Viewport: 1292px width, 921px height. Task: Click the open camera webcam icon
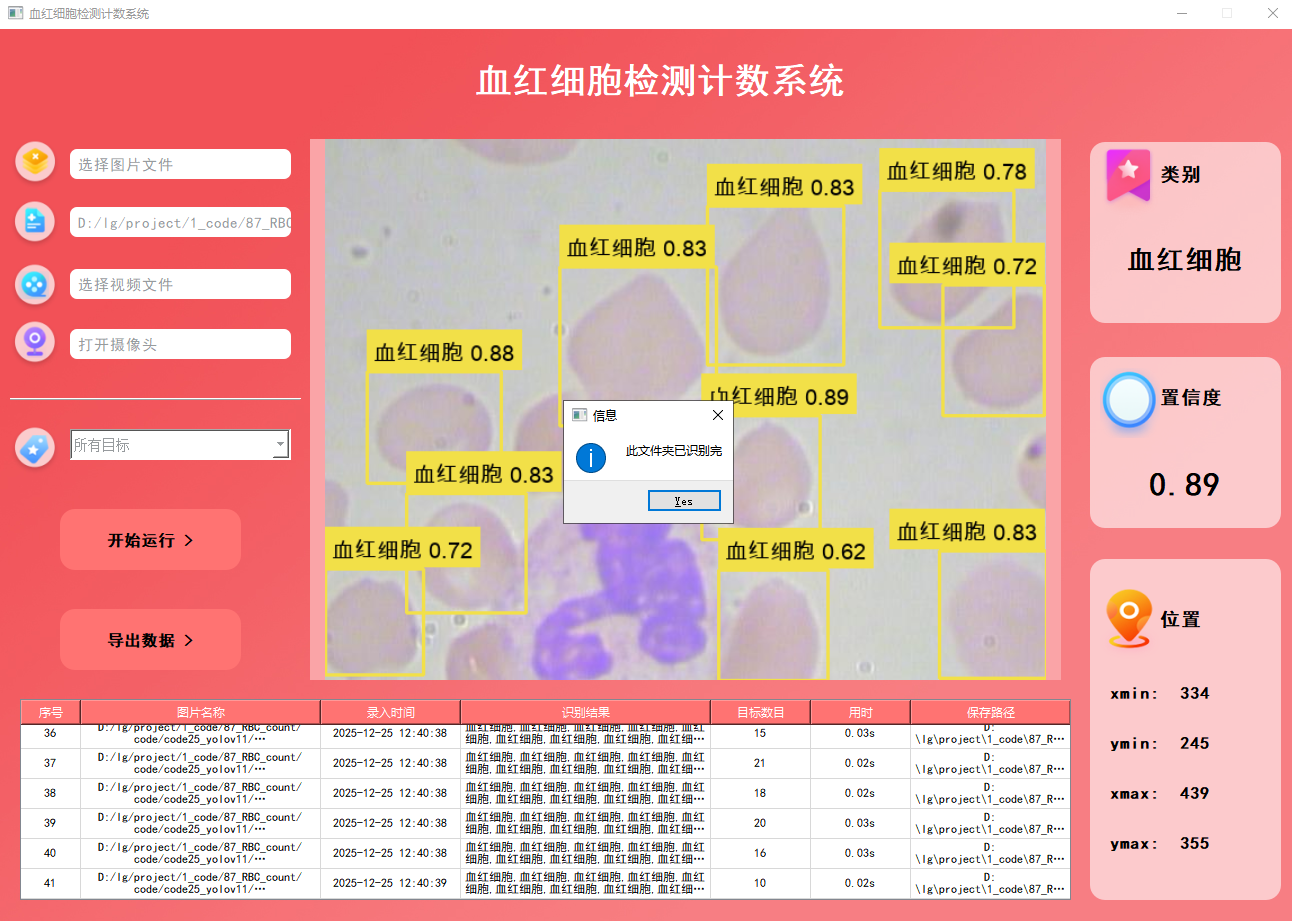click(35, 341)
